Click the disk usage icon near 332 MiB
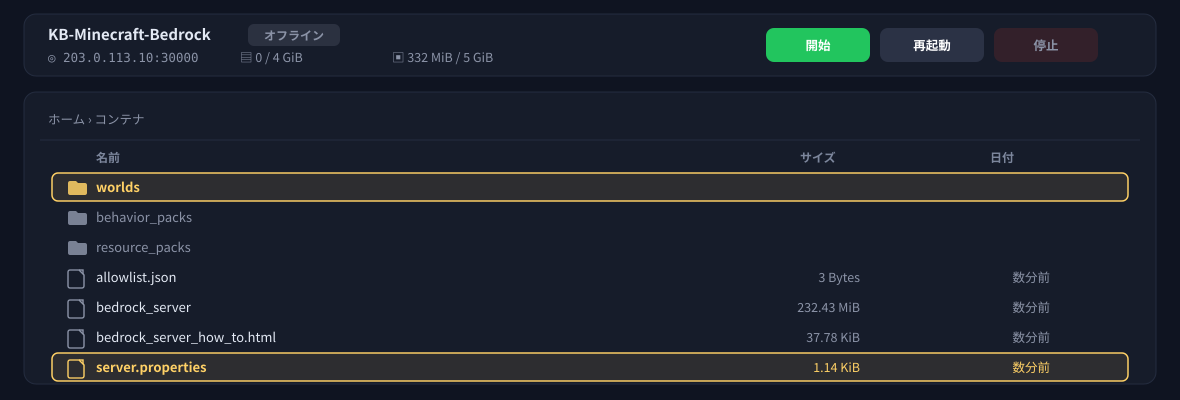The height and width of the screenshot is (400, 1180). [x=398, y=57]
